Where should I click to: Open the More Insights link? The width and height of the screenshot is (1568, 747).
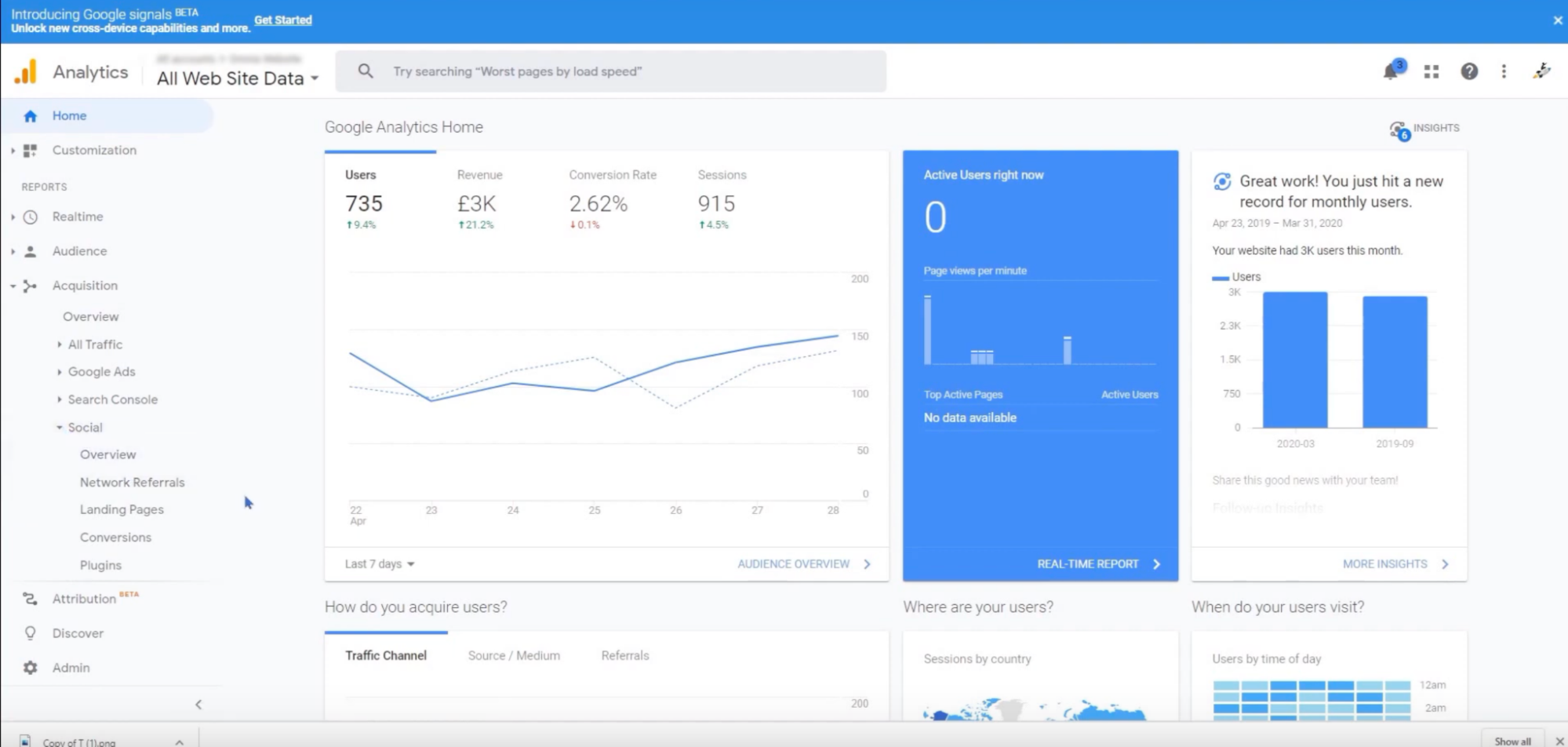tap(1384, 564)
